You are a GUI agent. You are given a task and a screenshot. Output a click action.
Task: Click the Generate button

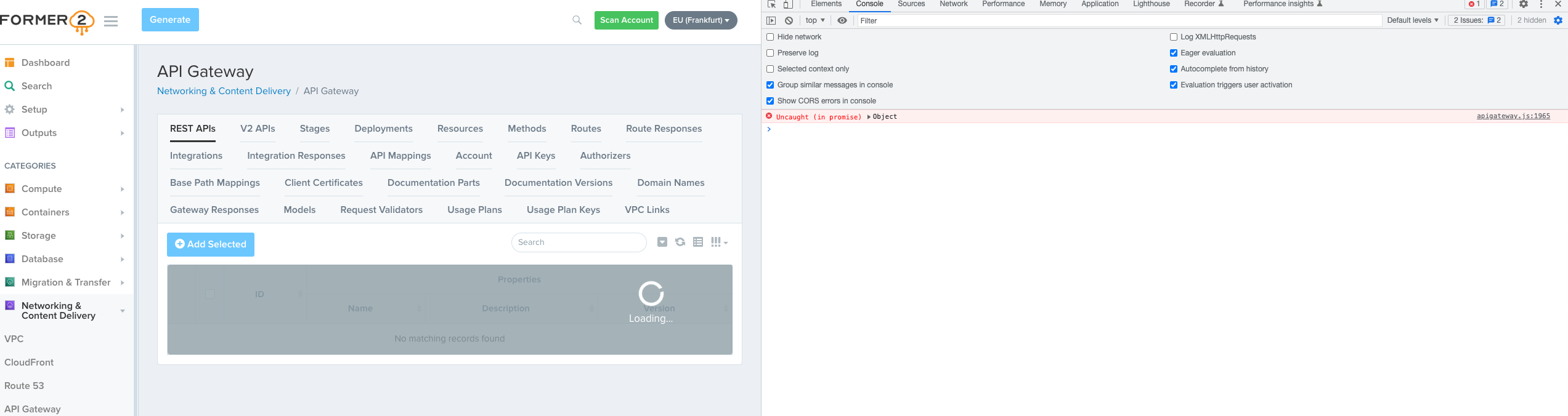(x=170, y=20)
